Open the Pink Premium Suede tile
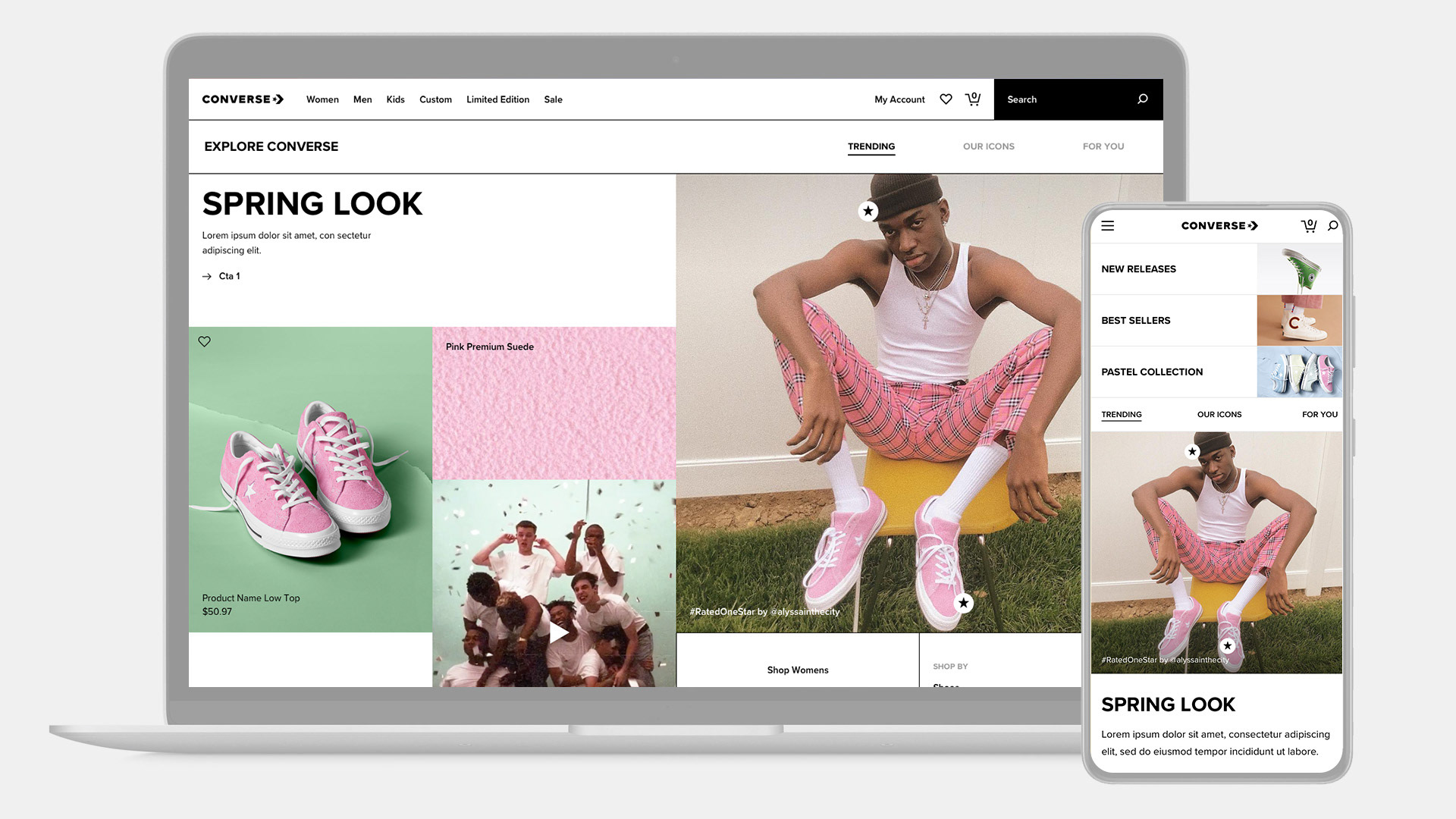 pos(554,403)
